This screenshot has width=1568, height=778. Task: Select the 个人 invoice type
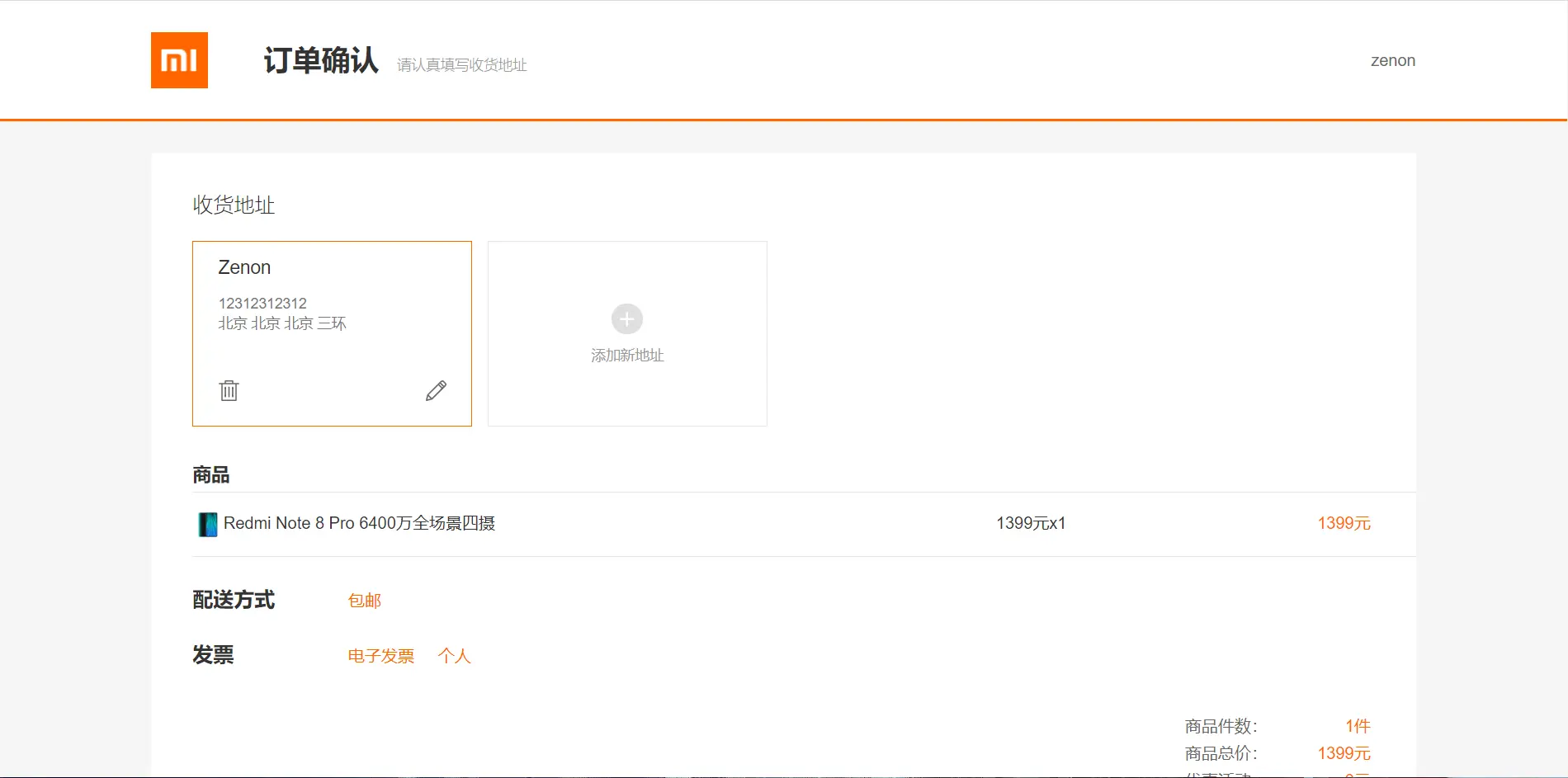[x=455, y=656]
